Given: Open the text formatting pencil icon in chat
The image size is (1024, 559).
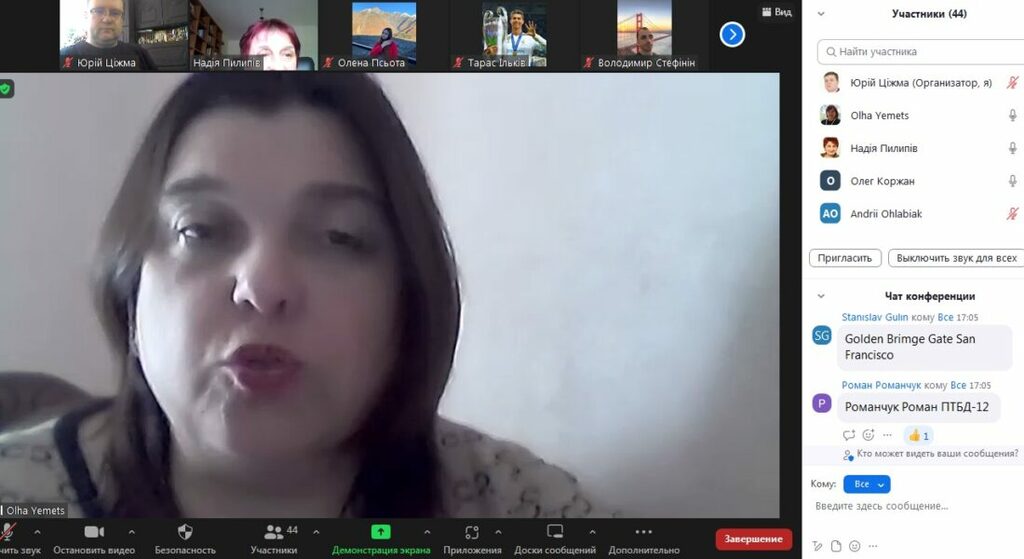Looking at the screenshot, I should click(817, 546).
